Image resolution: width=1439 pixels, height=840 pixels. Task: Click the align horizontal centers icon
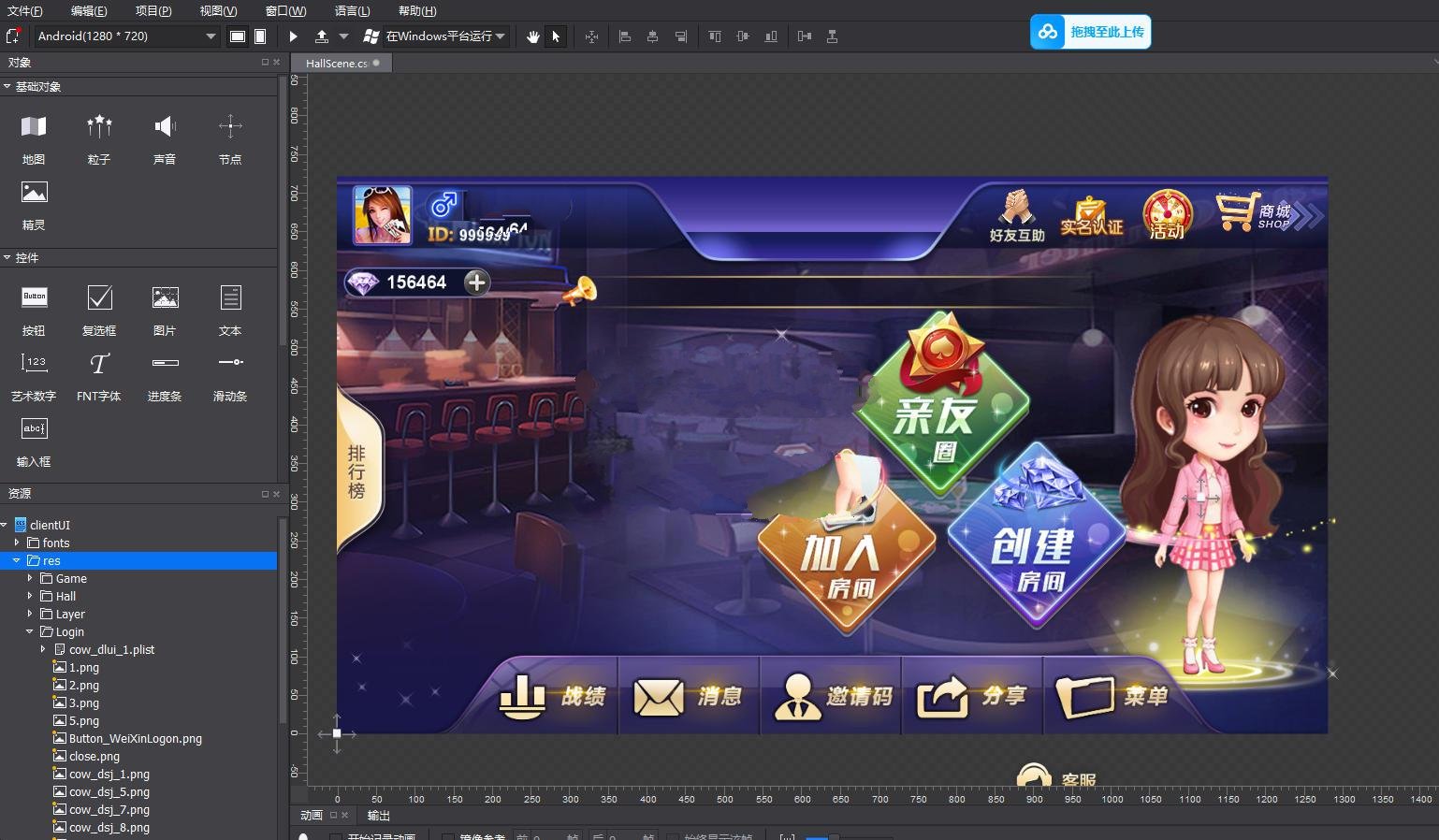click(x=653, y=36)
